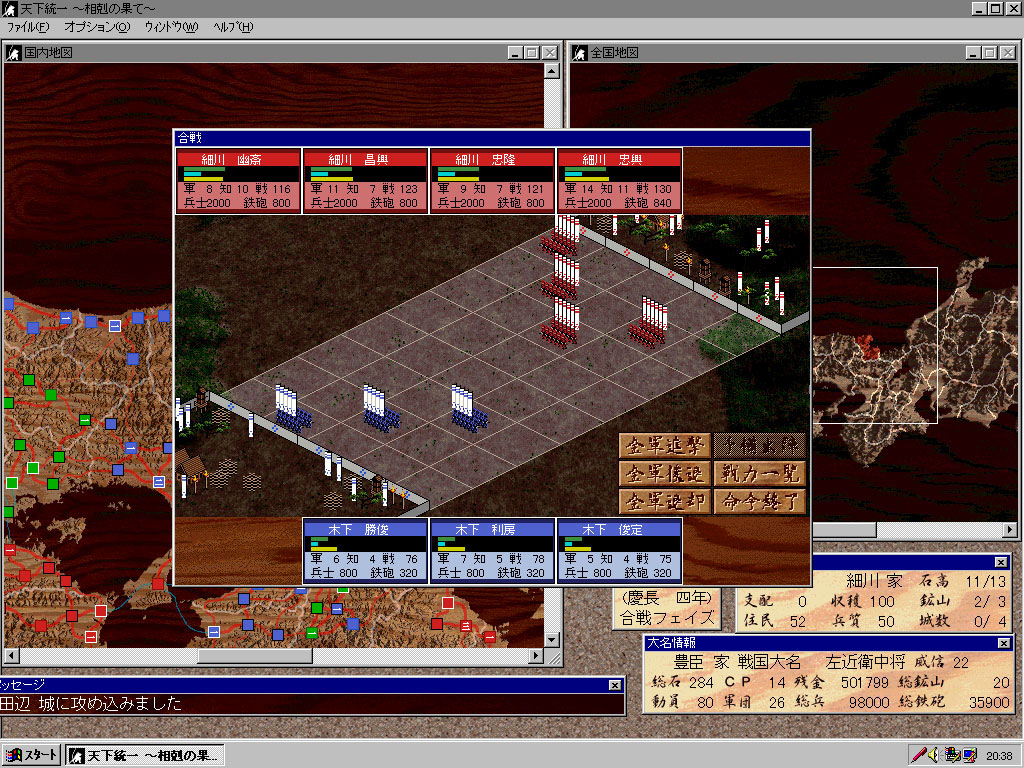Click the 全軍進撃 command button
Viewport: 1024px width, 768px height.
tap(664, 446)
